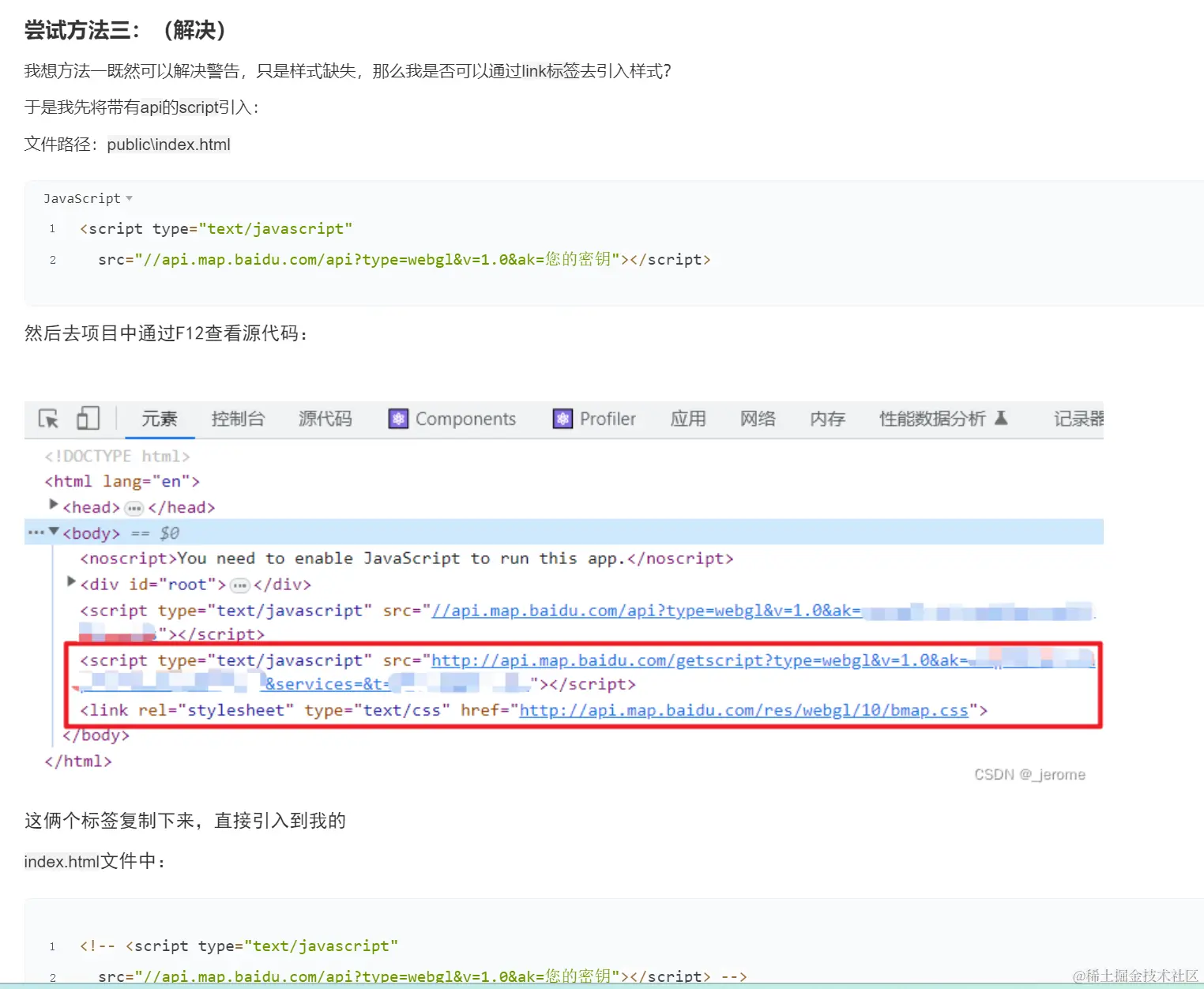Click the paragraph starting 我想方法一既然可以解决警告
The width and height of the screenshot is (1204, 989).
[348, 71]
